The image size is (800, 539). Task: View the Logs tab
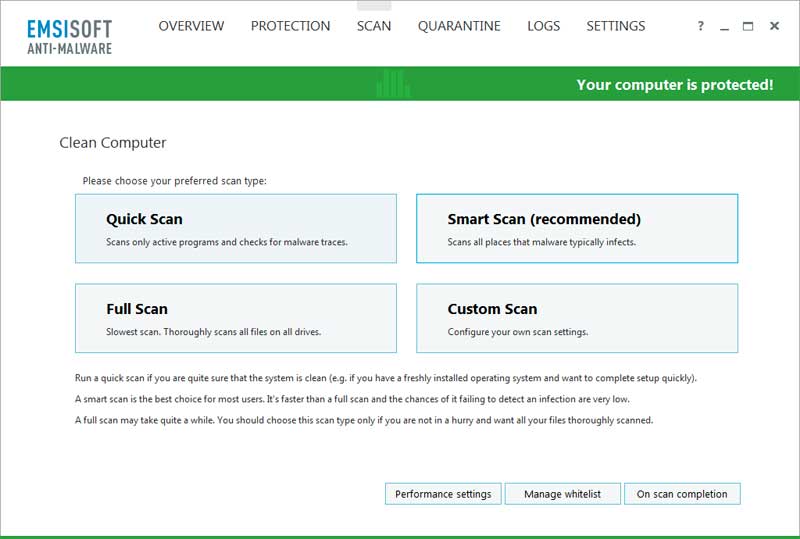[x=543, y=26]
